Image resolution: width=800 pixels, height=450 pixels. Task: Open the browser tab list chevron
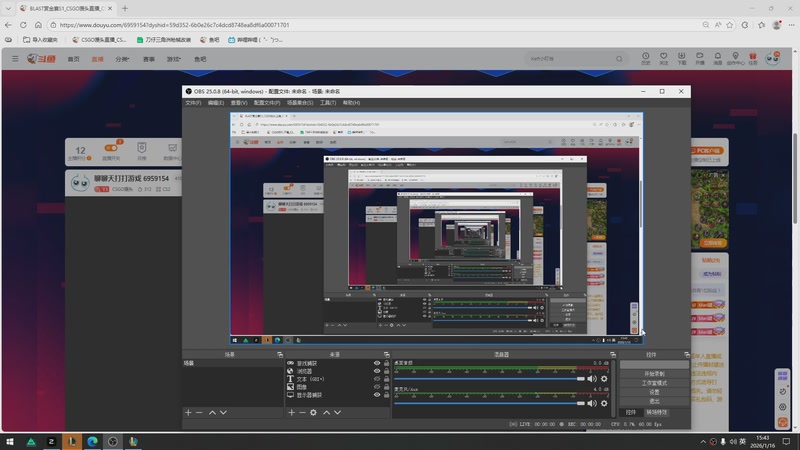(8, 8)
